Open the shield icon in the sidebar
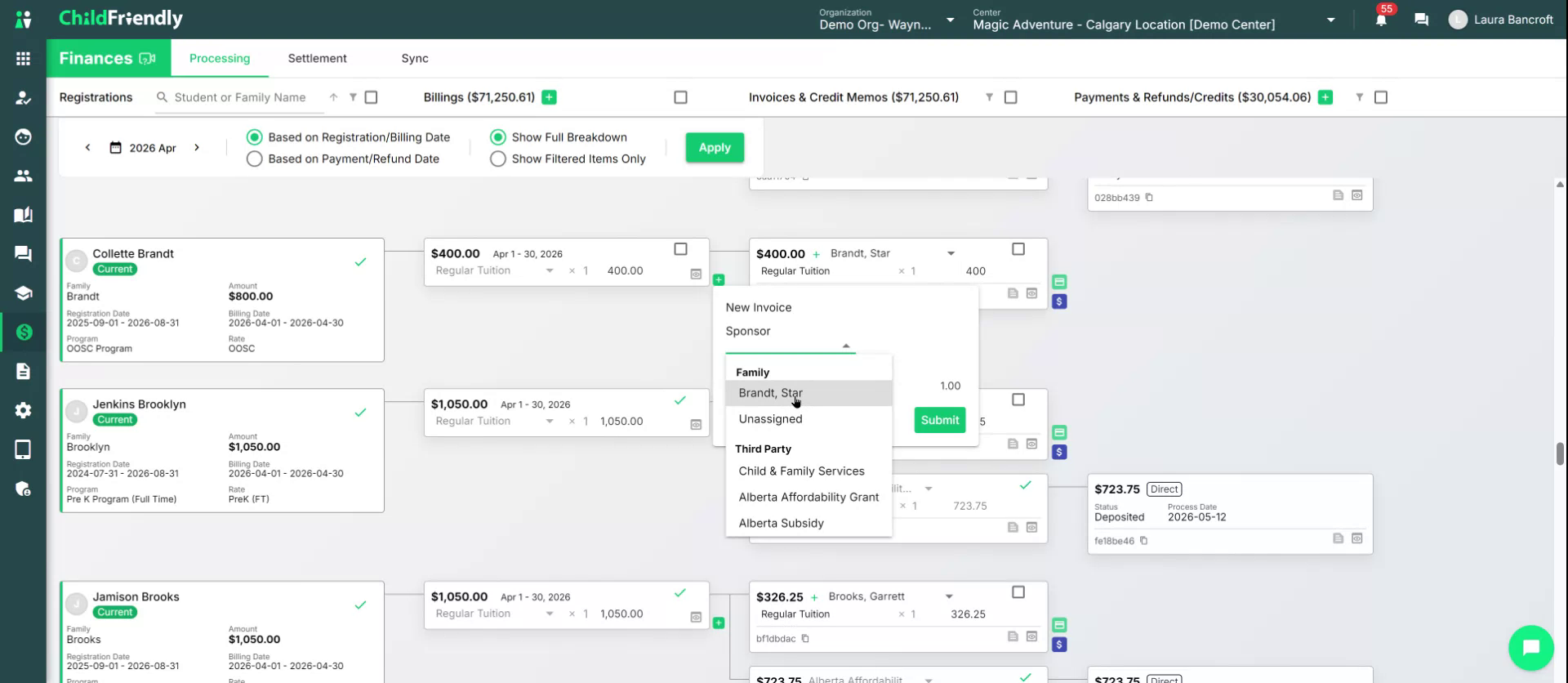The height and width of the screenshot is (683, 1568). coord(23,489)
